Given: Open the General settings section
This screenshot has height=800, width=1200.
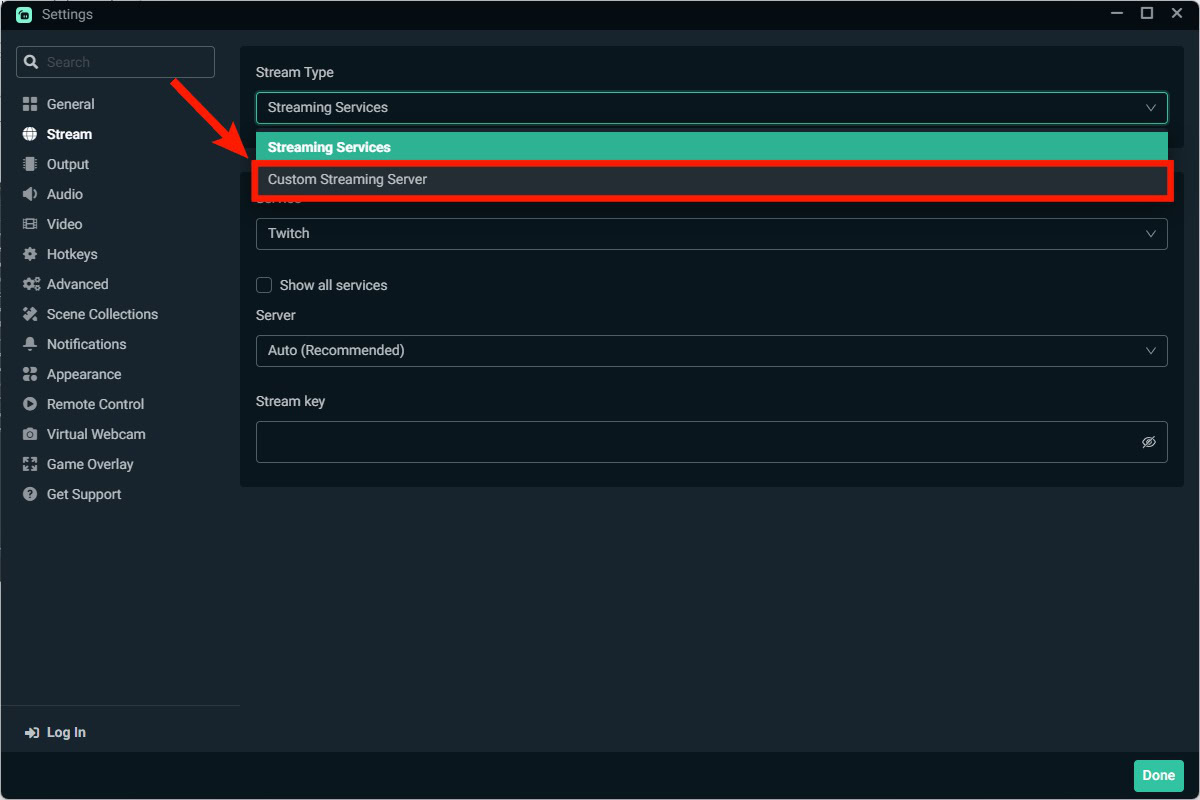Looking at the screenshot, I should [70, 104].
